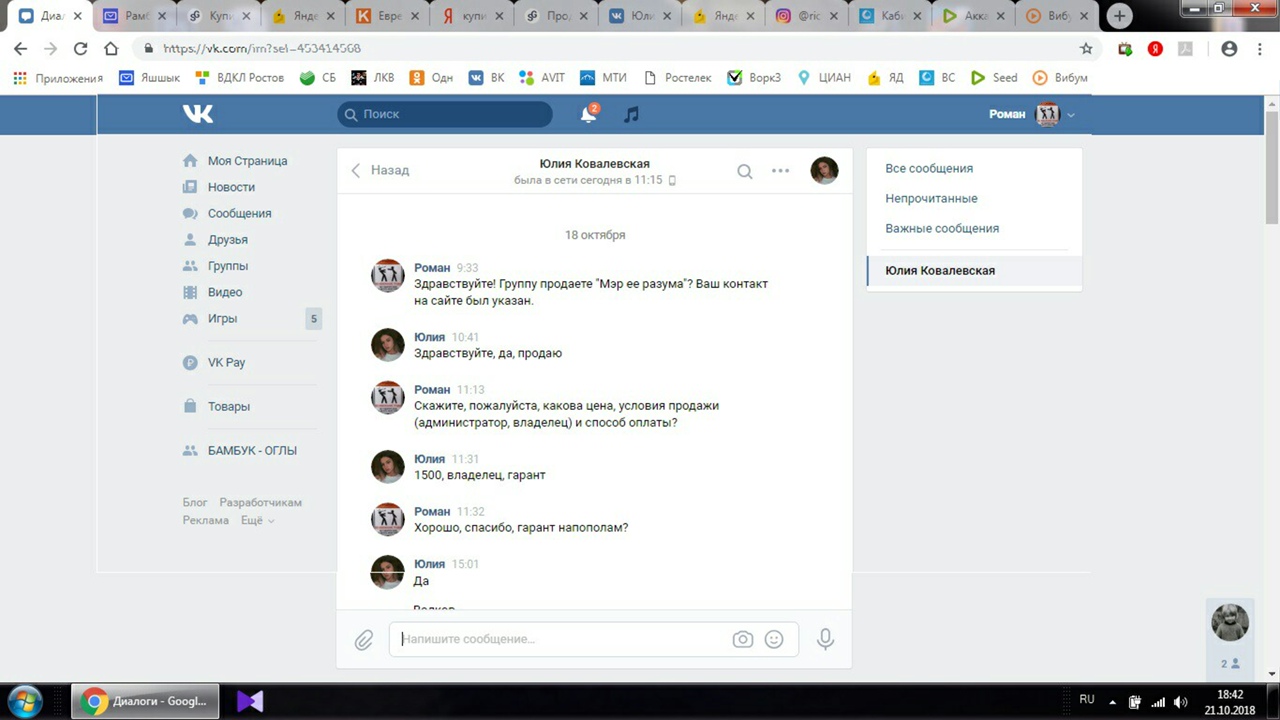Open VK Pay in sidebar
Screen dimensions: 1280x720
[226, 363]
